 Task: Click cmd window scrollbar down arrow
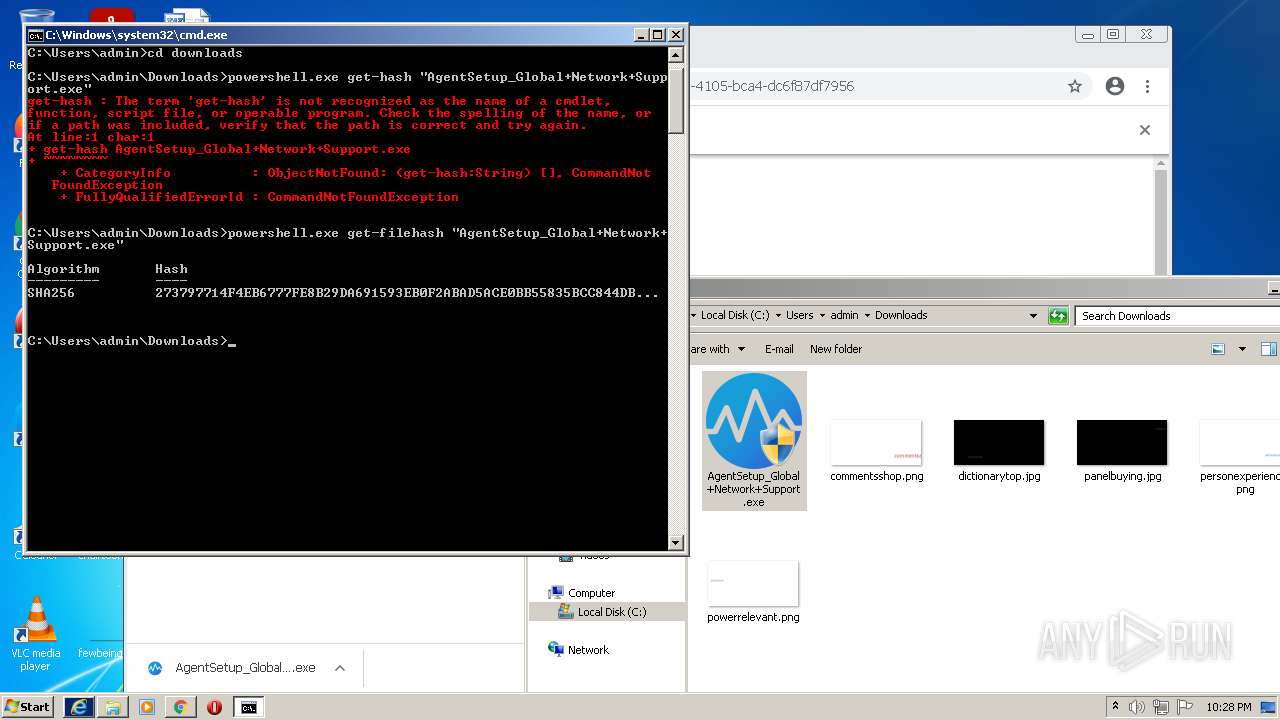[676, 543]
